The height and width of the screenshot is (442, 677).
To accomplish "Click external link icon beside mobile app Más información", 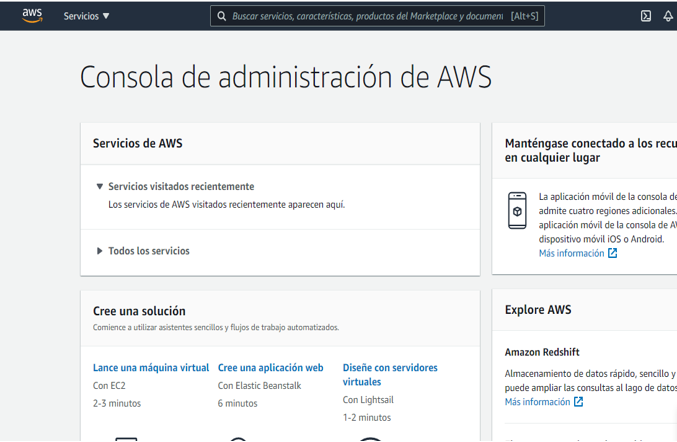I will coord(612,253).
